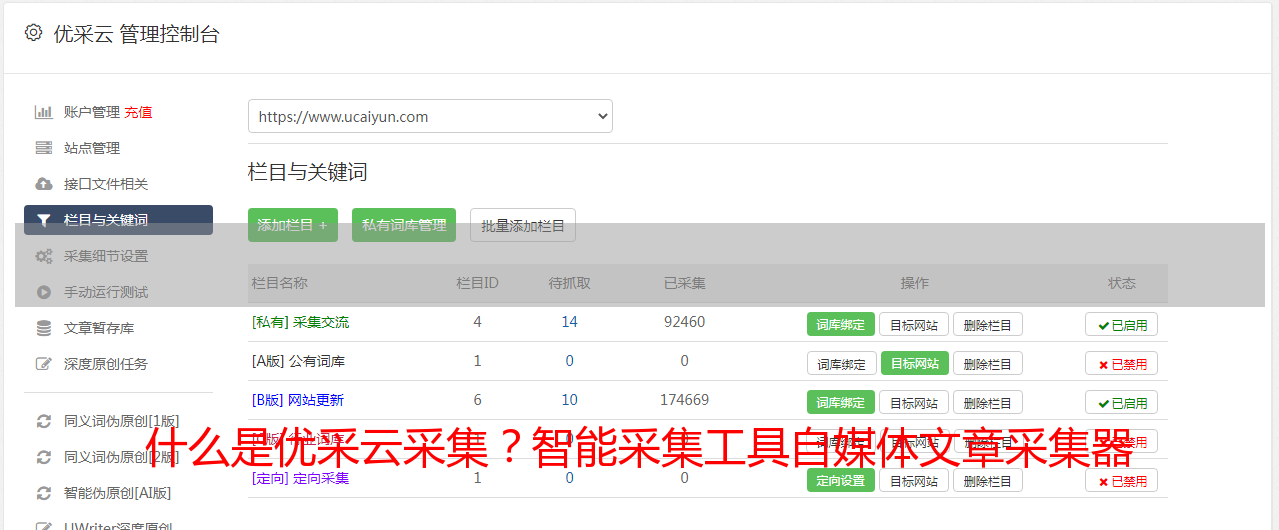Screen dimensions: 1279x530
Task: Click the 状态 column header
Action: pos(1122,283)
